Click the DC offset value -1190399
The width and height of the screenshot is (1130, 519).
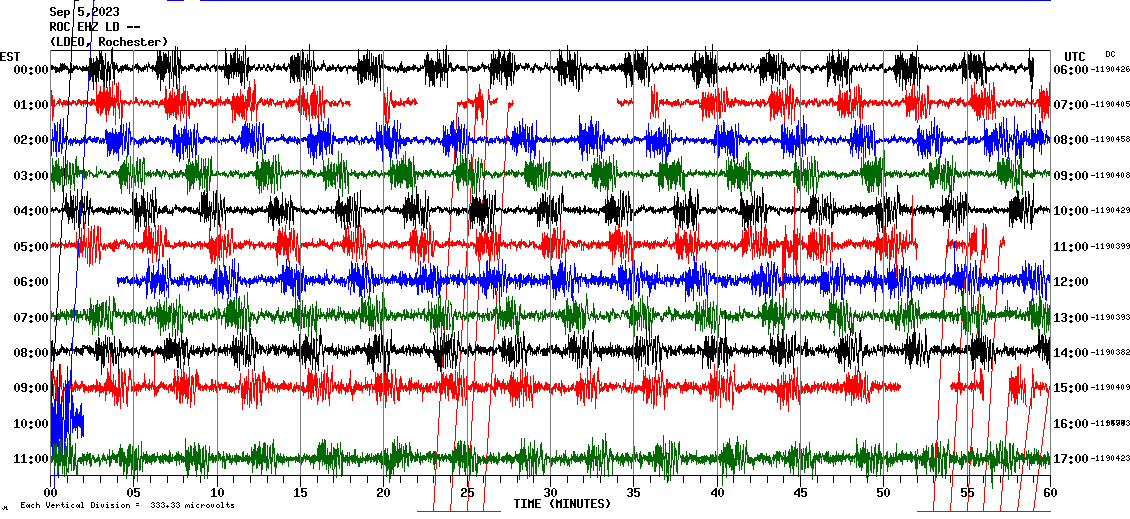[1109, 246]
